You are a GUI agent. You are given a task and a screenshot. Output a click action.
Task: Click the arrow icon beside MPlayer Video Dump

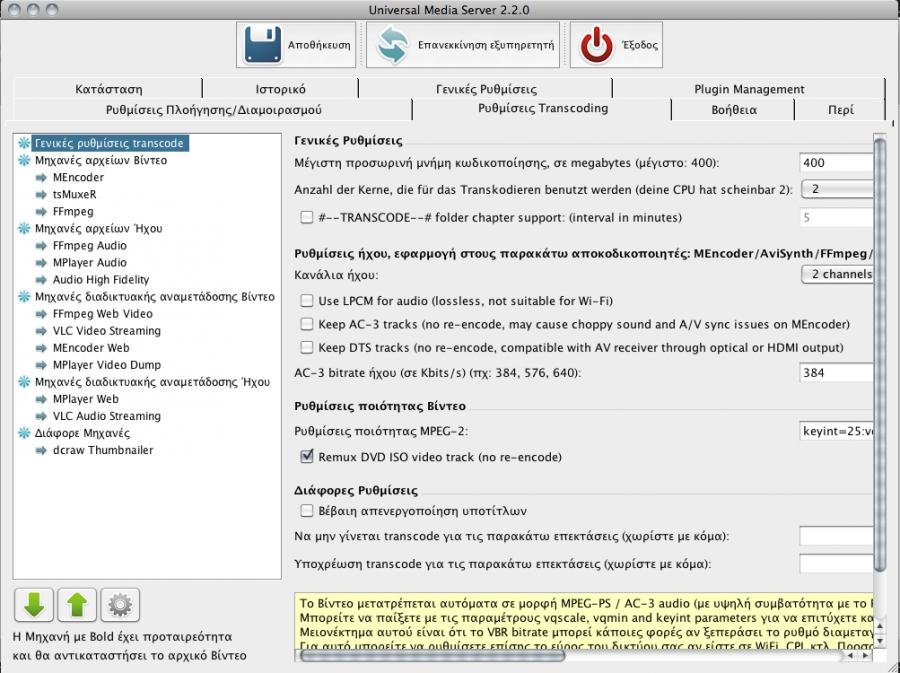[41, 365]
